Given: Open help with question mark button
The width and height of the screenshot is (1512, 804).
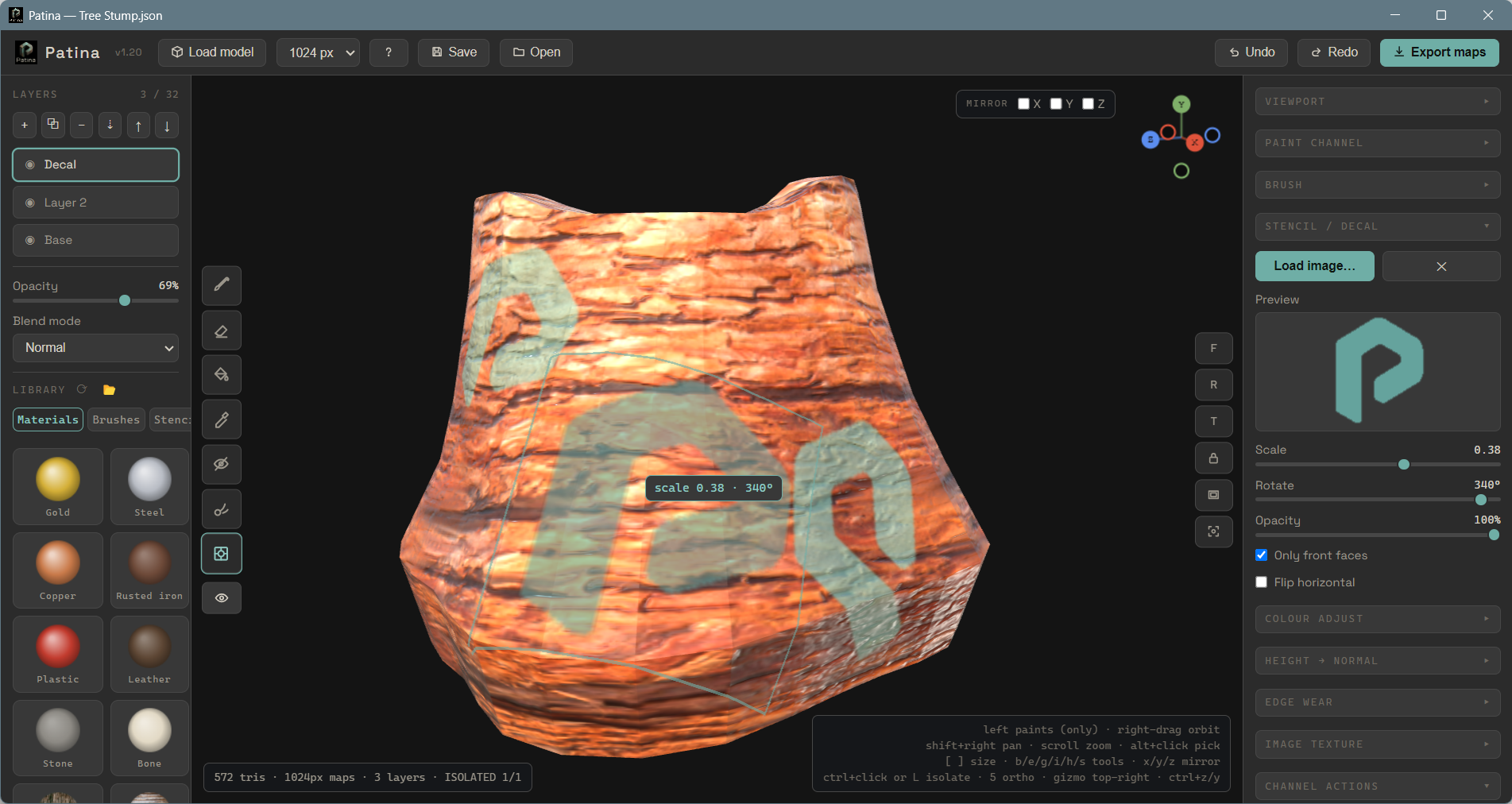Looking at the screenshot, I should click(389, 52).
